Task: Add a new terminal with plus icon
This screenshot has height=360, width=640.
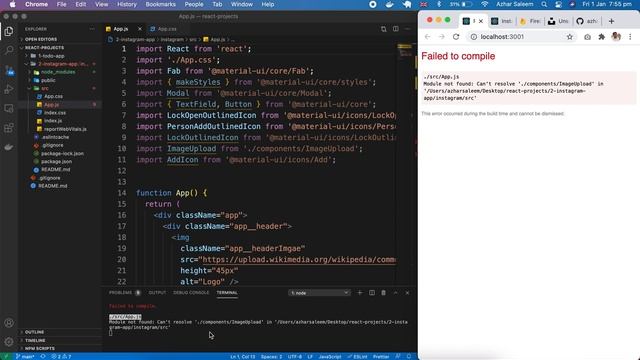Action: coord(360,293)
